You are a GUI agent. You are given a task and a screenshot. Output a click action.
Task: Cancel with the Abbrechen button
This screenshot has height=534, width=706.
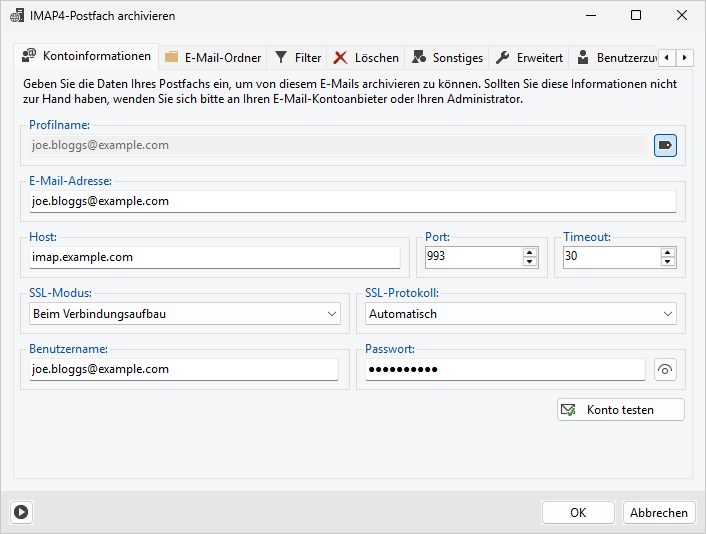[x=658, y=512]
